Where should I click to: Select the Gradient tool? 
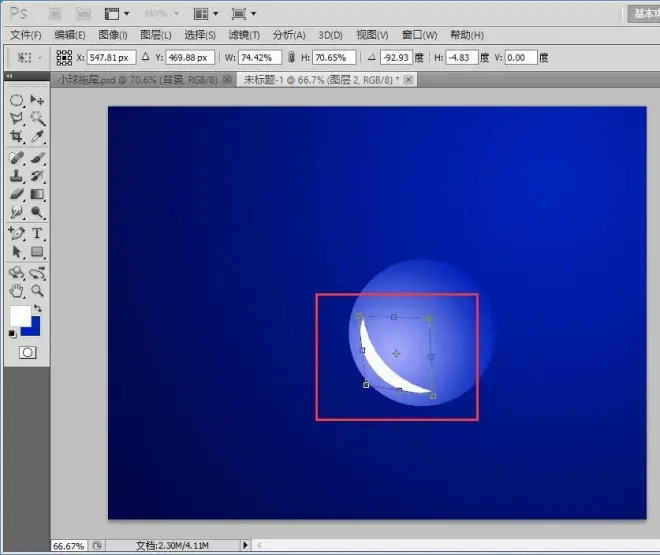(37, 194)
